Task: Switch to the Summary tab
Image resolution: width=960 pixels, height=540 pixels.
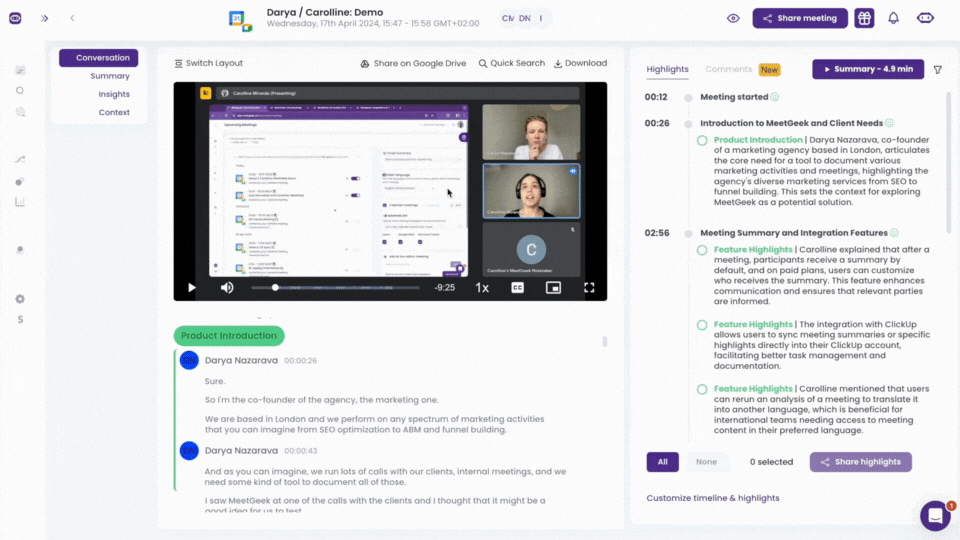Action: point(110,76)
